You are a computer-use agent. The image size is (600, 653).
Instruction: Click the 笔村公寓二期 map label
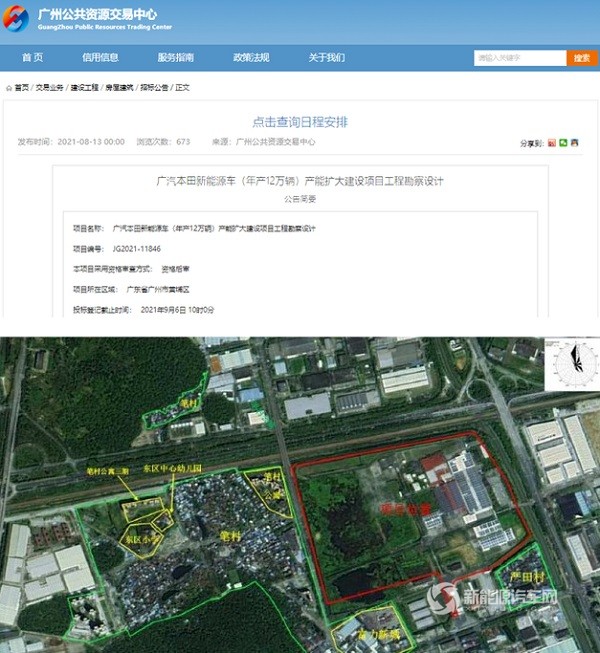click(x=107, y=471)
